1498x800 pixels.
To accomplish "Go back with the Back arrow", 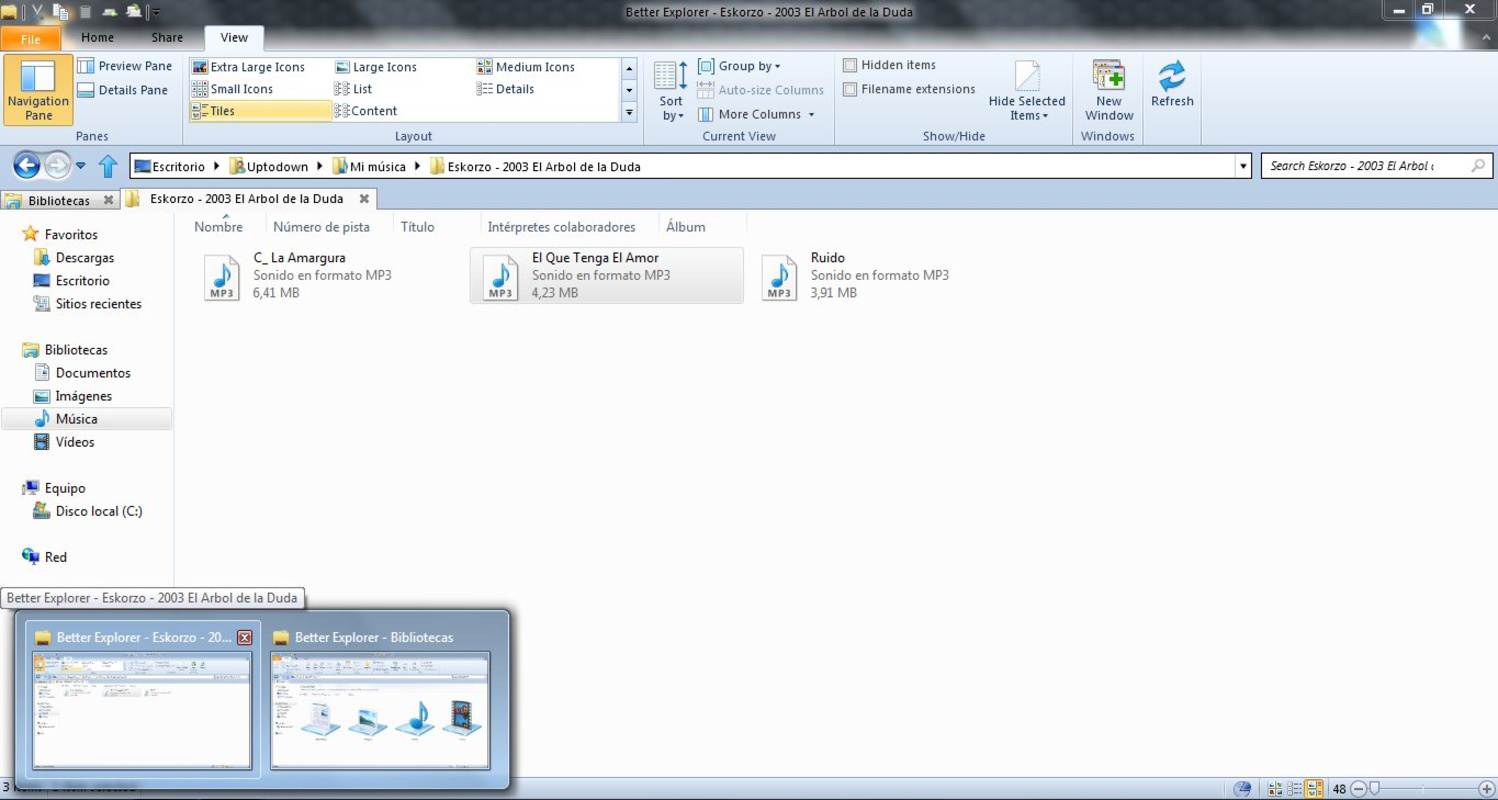I will (27, 165).
